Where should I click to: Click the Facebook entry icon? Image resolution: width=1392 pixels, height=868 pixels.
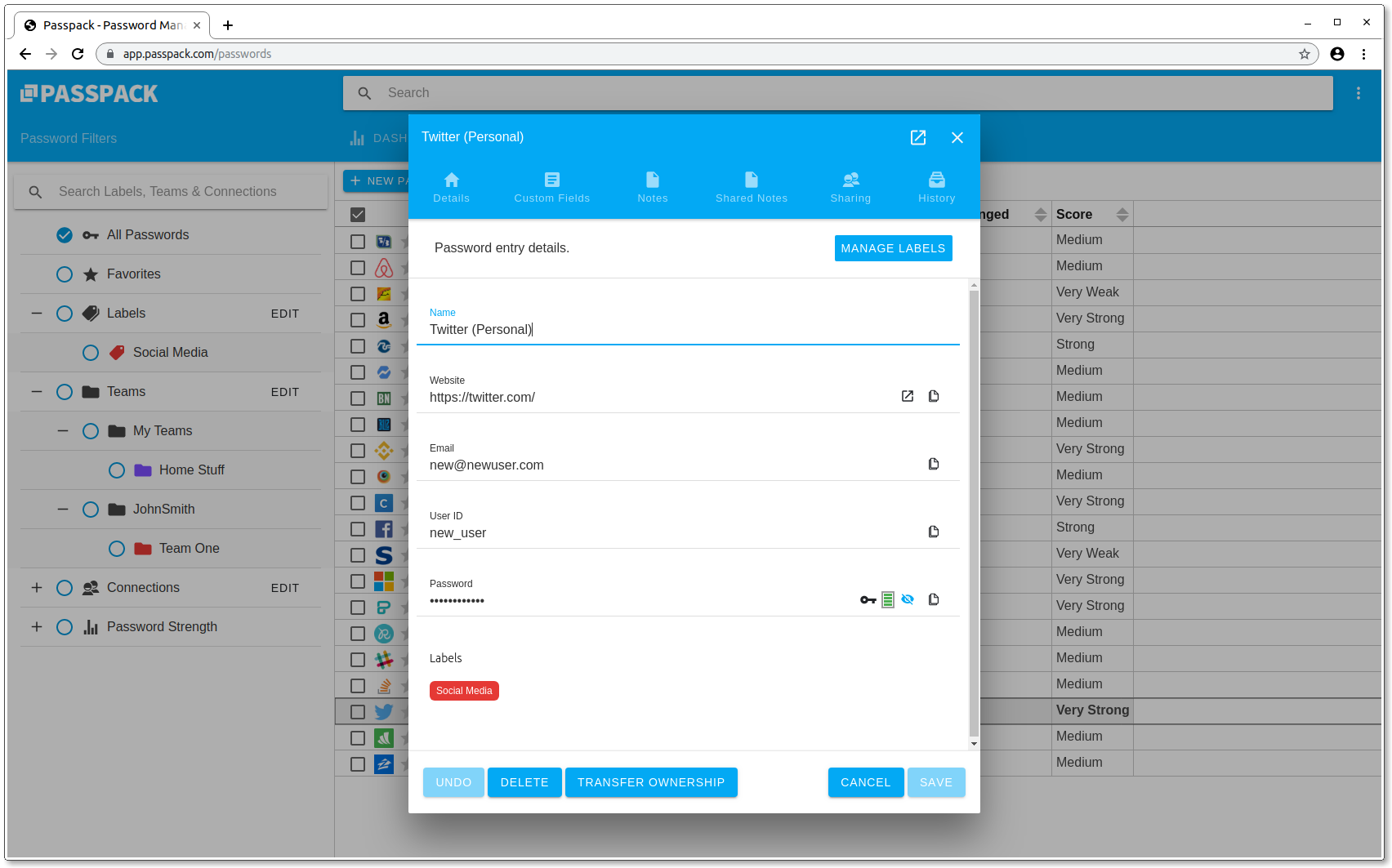tap(384, 529)
